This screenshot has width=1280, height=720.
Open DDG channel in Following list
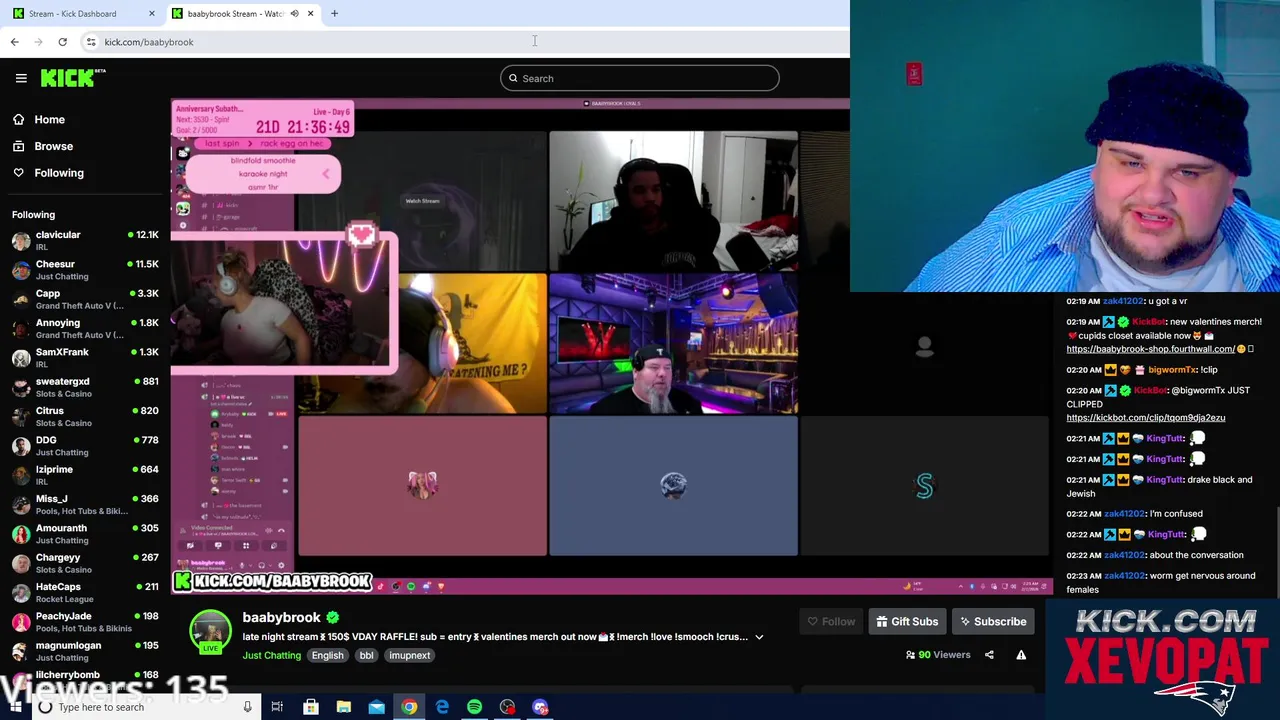pos(84,446)
